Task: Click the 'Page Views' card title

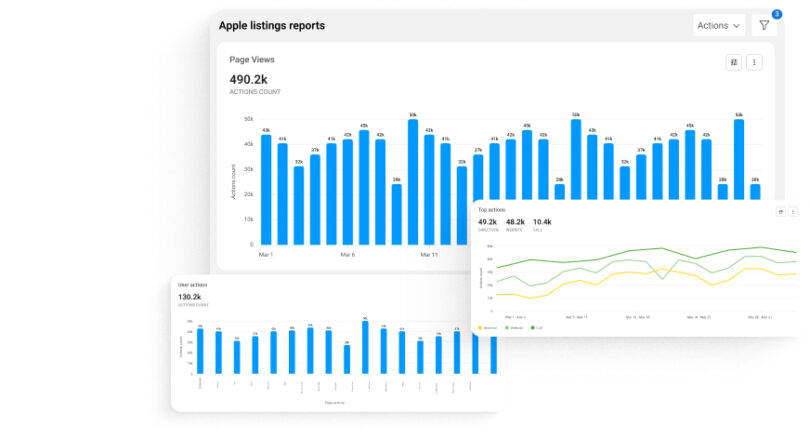Action: (252, 59)
